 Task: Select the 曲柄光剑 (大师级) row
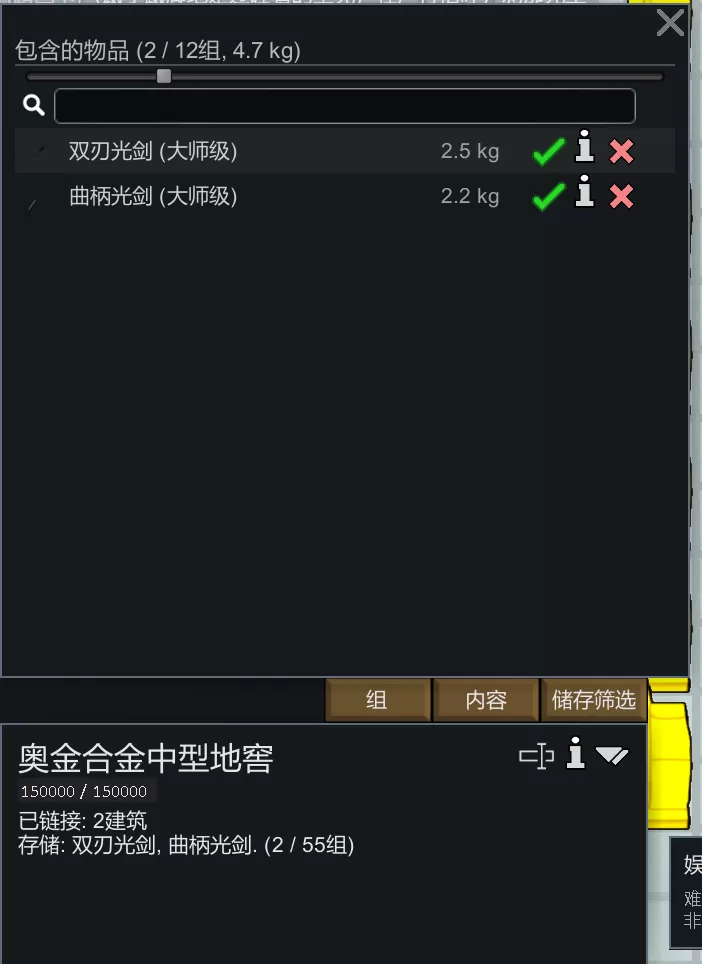345,196
